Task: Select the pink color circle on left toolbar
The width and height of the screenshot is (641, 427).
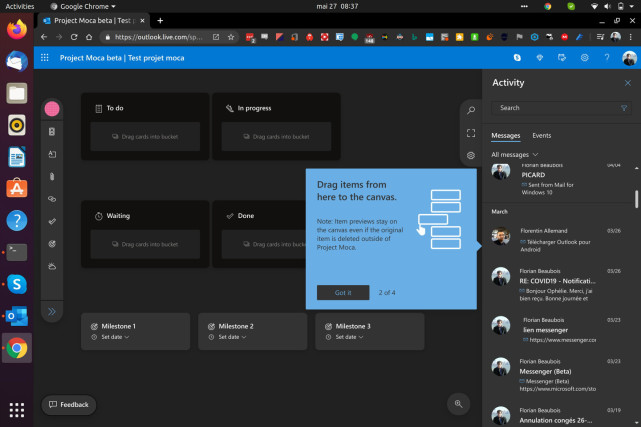Action: tap(52, 109)
